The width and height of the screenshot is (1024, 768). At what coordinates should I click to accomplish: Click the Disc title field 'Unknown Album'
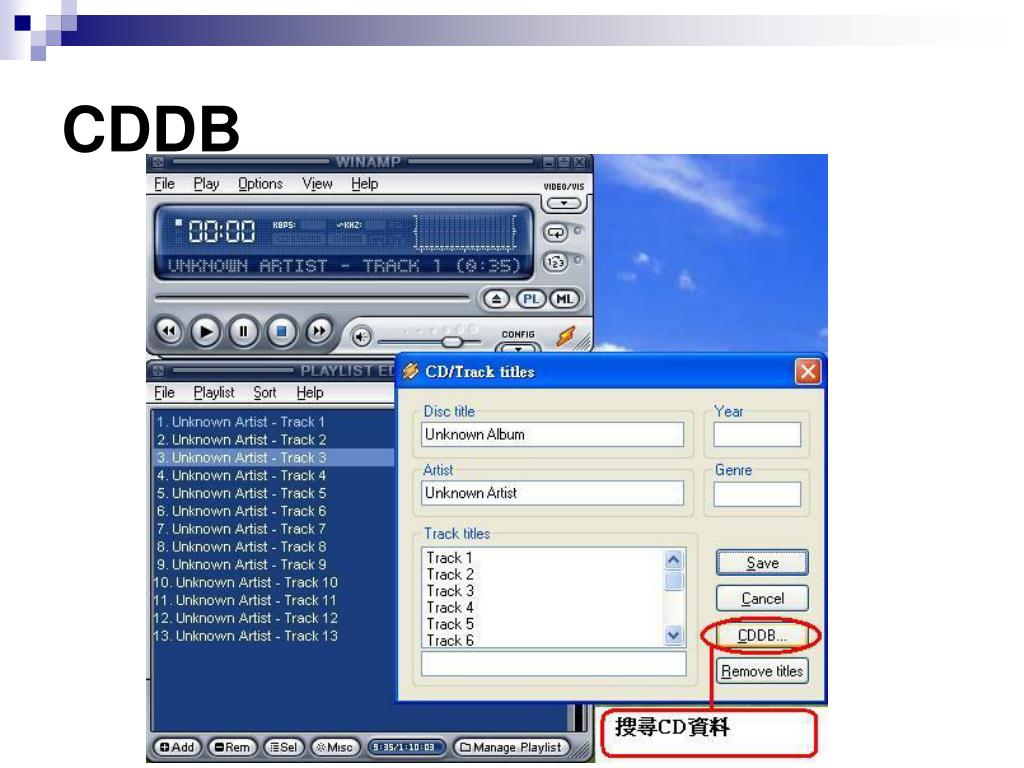[x=552, y=434]
